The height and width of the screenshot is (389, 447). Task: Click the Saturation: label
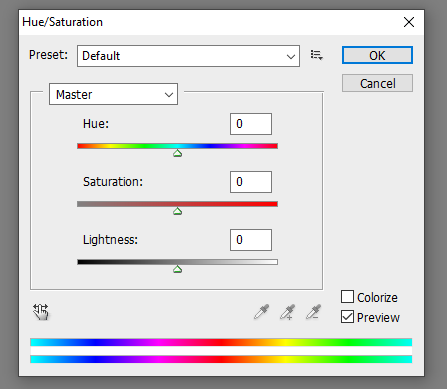(113, 182)
